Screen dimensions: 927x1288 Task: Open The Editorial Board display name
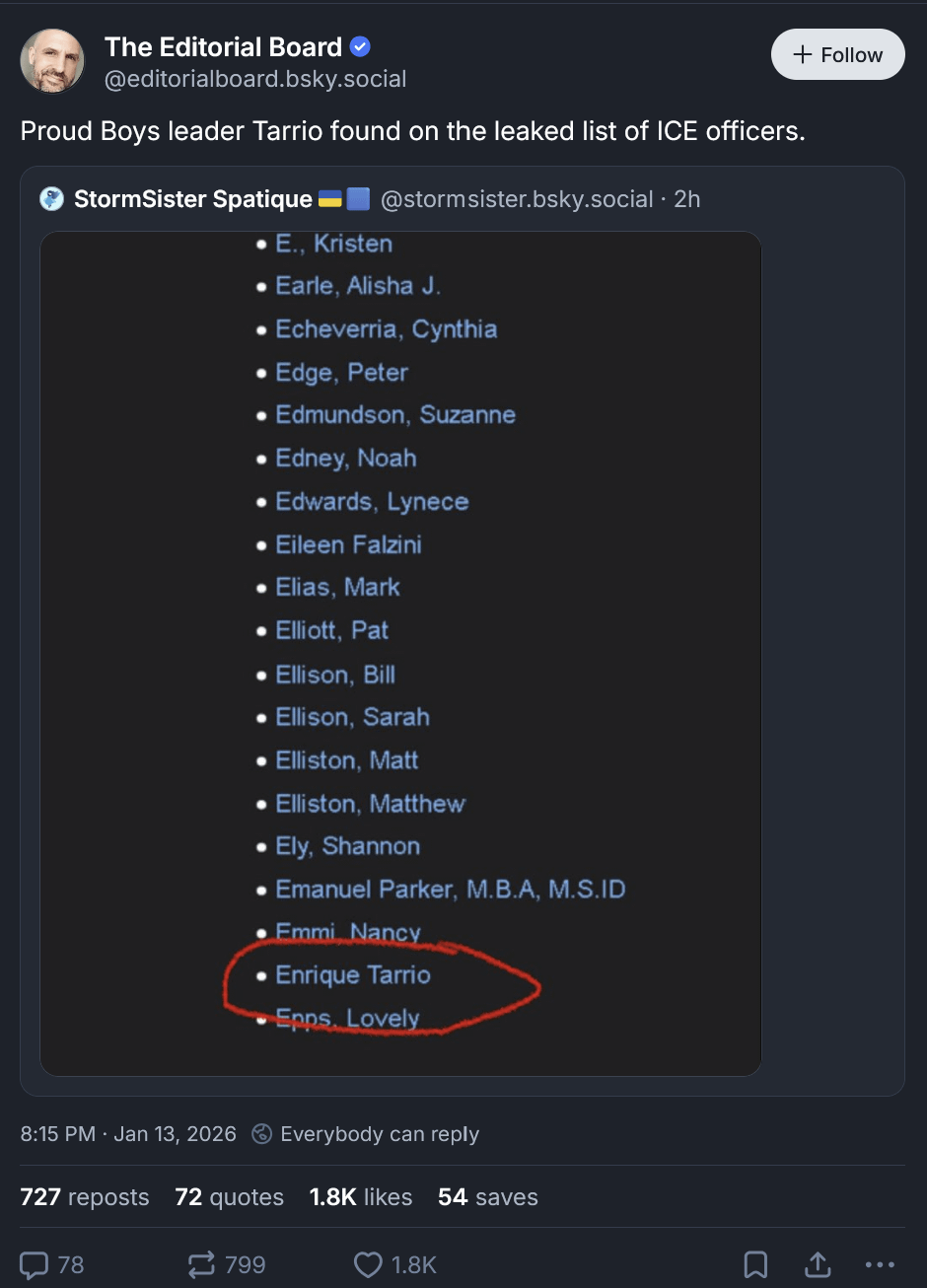click(223, 46)
